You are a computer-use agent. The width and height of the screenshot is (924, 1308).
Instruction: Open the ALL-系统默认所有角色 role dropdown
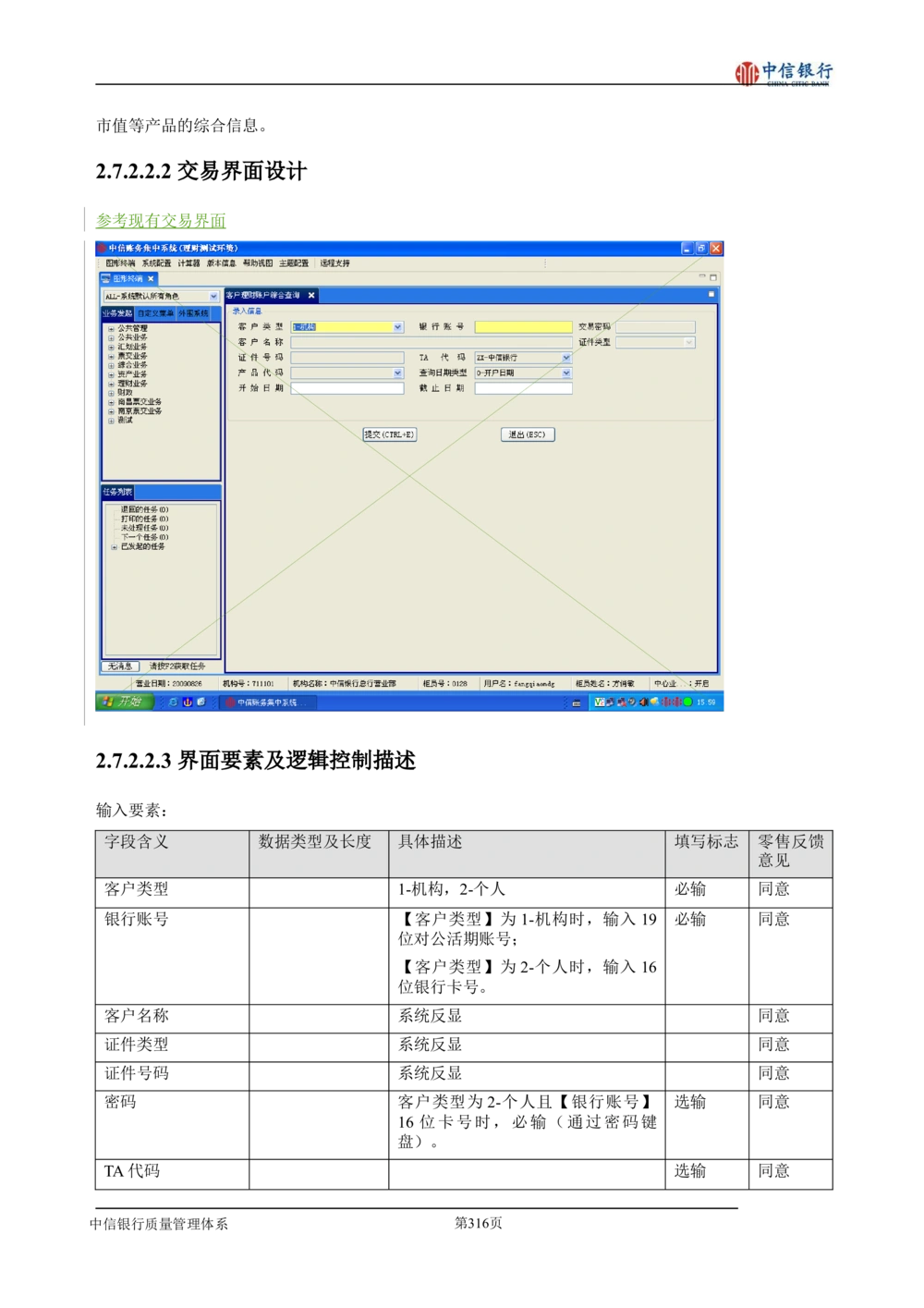coord(213,297)
